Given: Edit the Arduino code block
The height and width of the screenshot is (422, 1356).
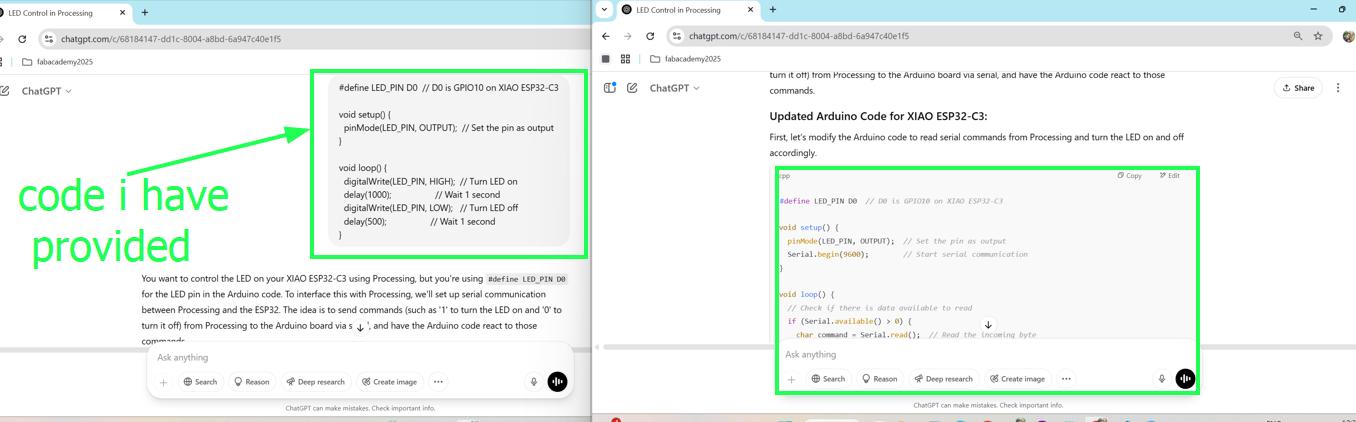Looking at the screenshot, I should (x=1170, y=176).
